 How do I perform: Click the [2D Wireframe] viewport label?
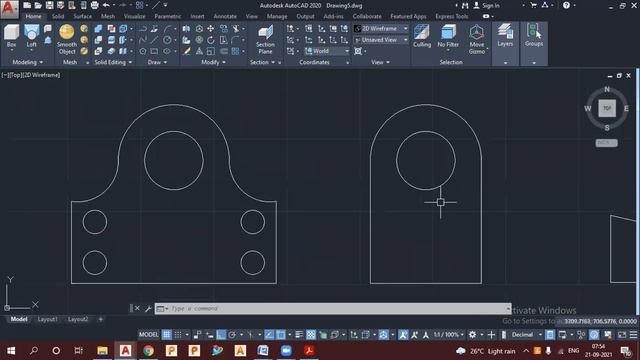[x=41, y=75]
